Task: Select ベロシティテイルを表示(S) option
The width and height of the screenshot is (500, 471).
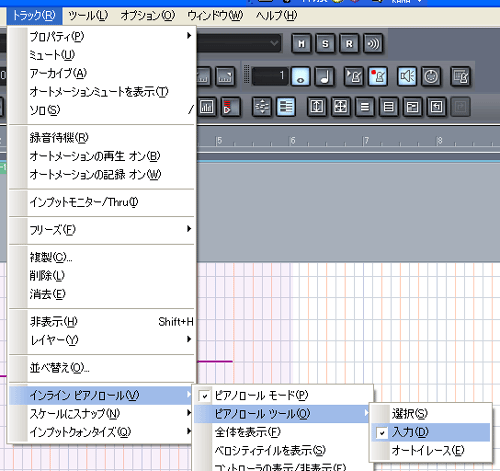Action: [x=283, y=451]
